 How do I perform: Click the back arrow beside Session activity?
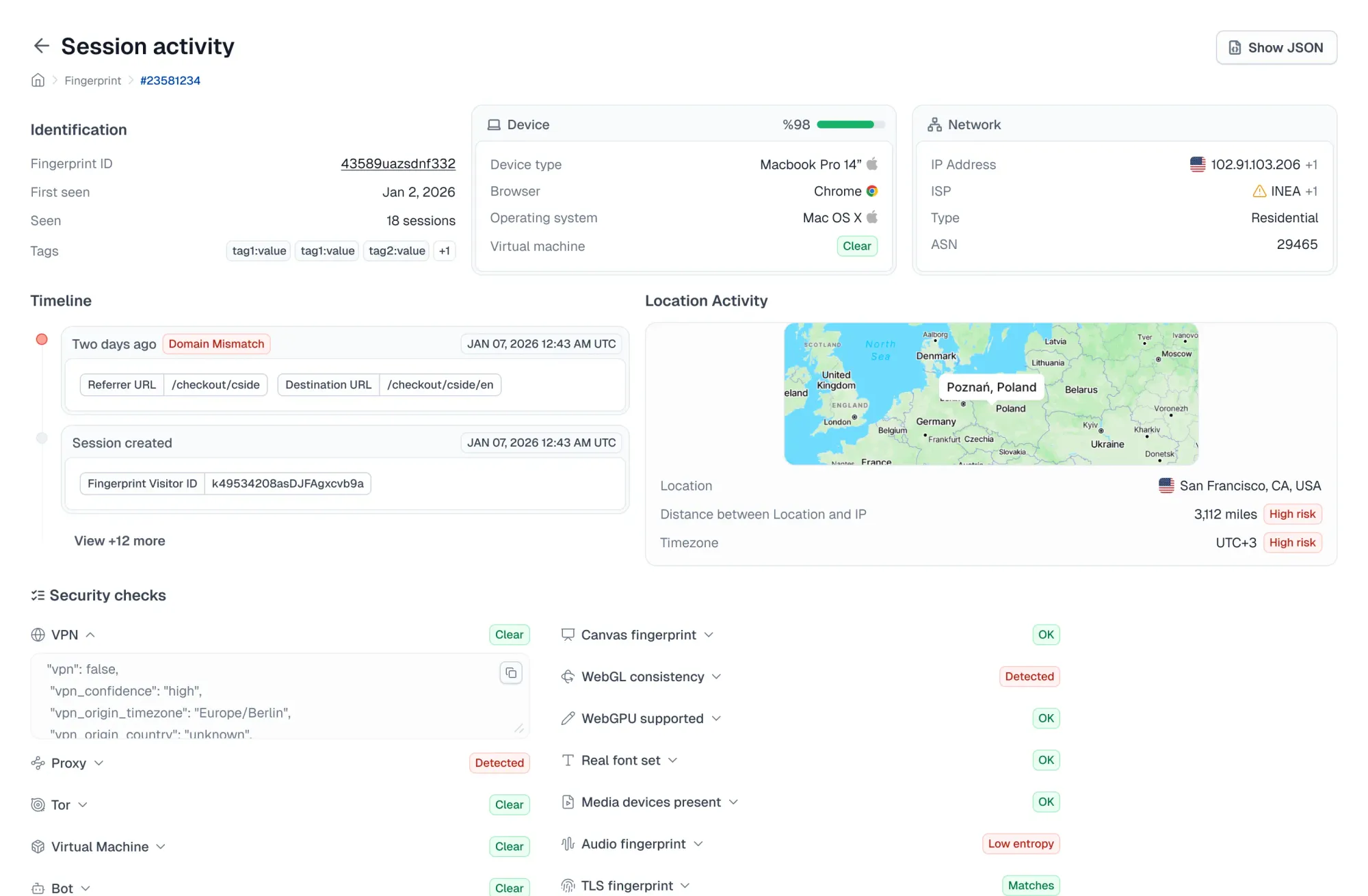(42, 46)
